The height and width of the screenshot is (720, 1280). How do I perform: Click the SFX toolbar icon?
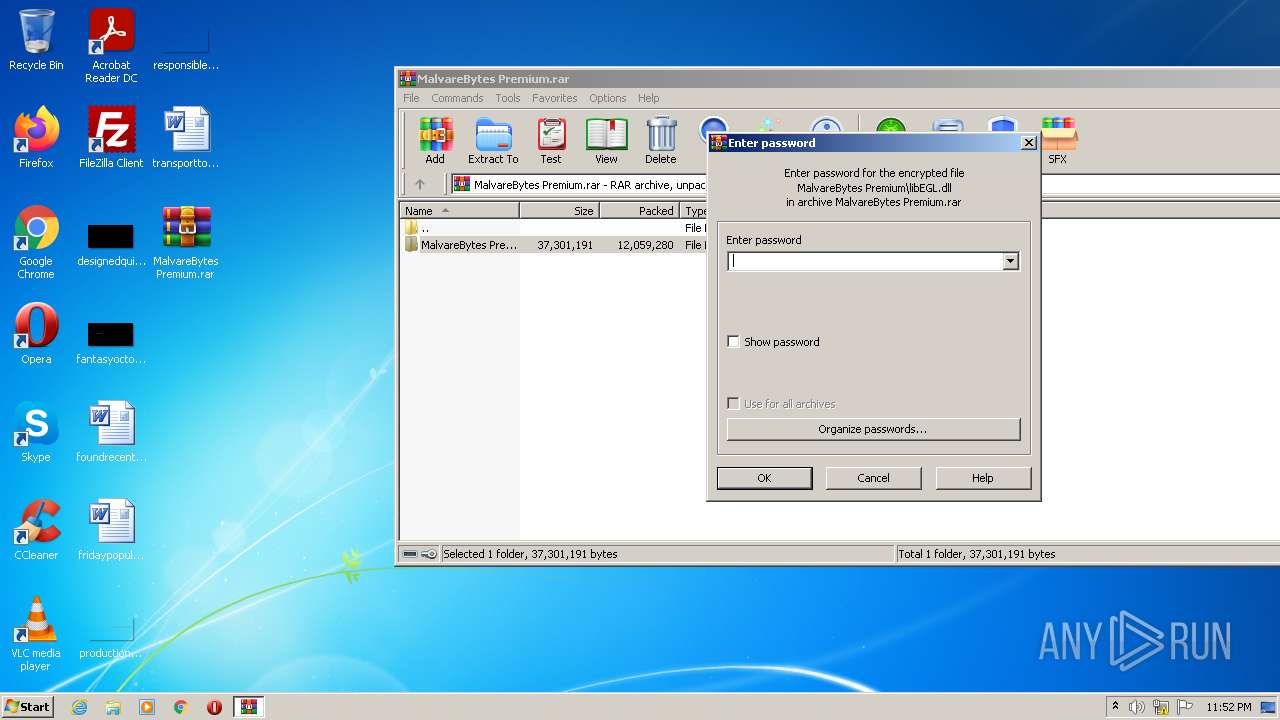[x=1058, y=141]
